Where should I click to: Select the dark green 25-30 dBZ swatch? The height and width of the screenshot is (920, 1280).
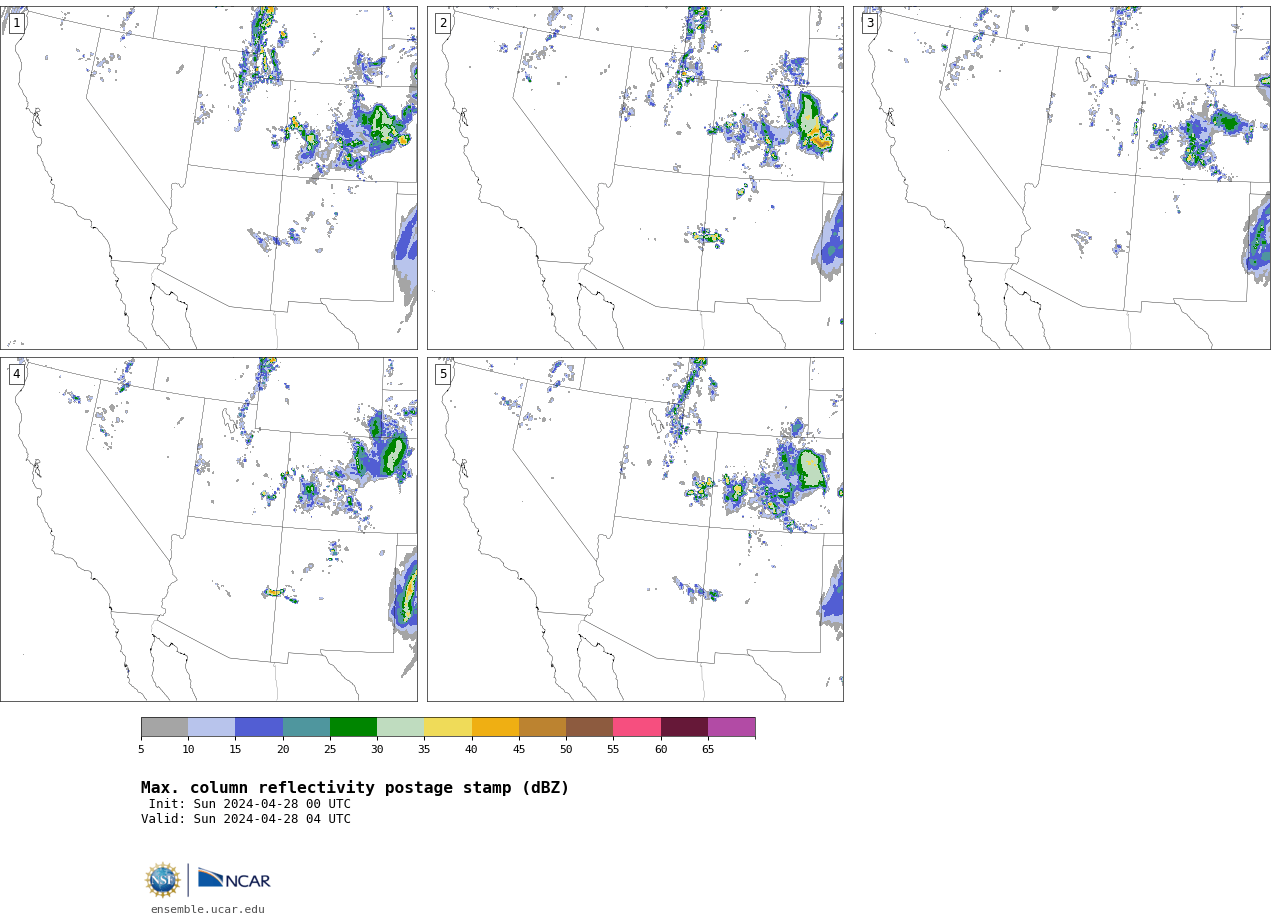pyautogui.click(x=354, y=727)
